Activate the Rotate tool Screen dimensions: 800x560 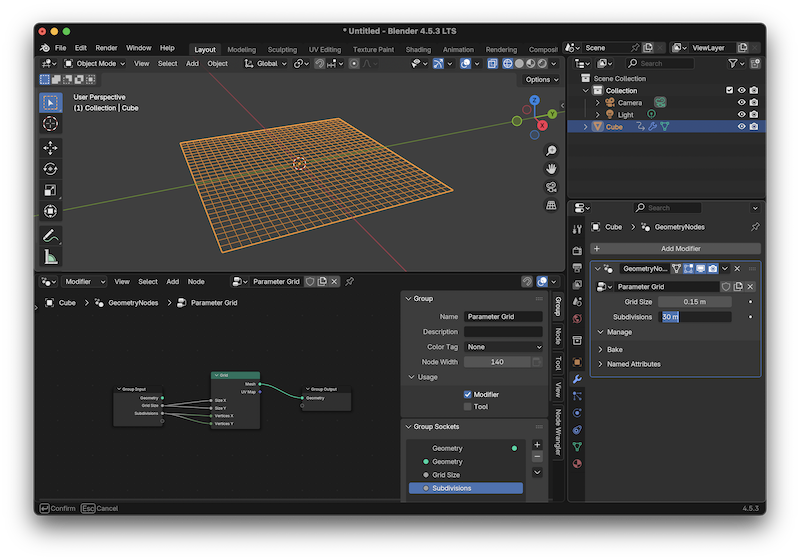(50, 169)
